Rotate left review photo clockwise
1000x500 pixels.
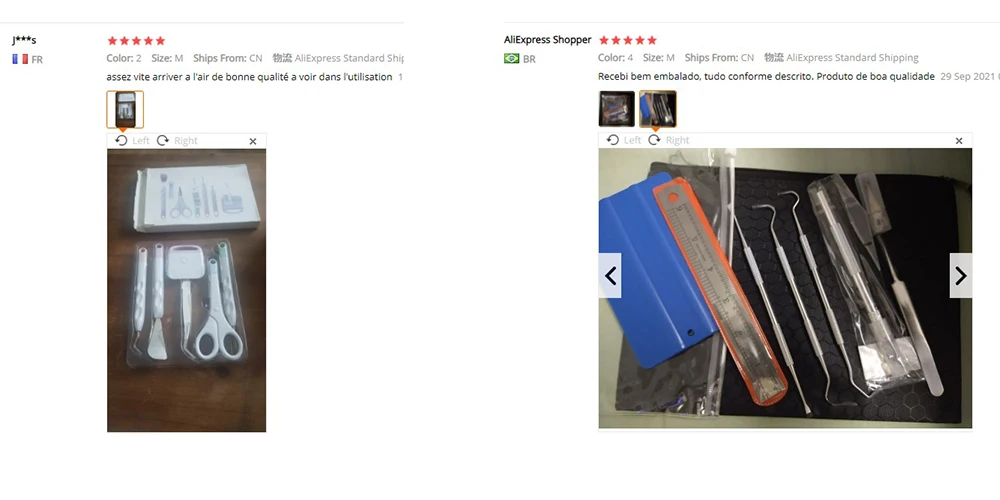click(177, 141)
